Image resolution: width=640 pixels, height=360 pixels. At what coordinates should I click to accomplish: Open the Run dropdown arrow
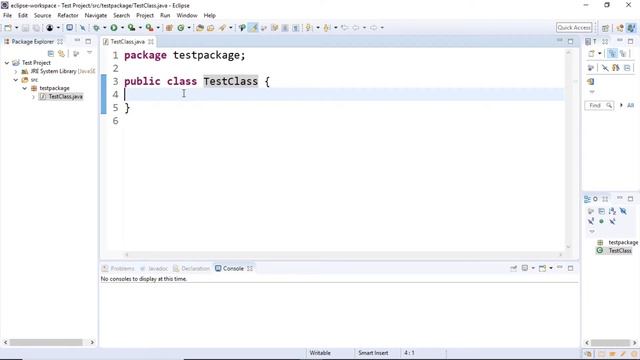122,28
